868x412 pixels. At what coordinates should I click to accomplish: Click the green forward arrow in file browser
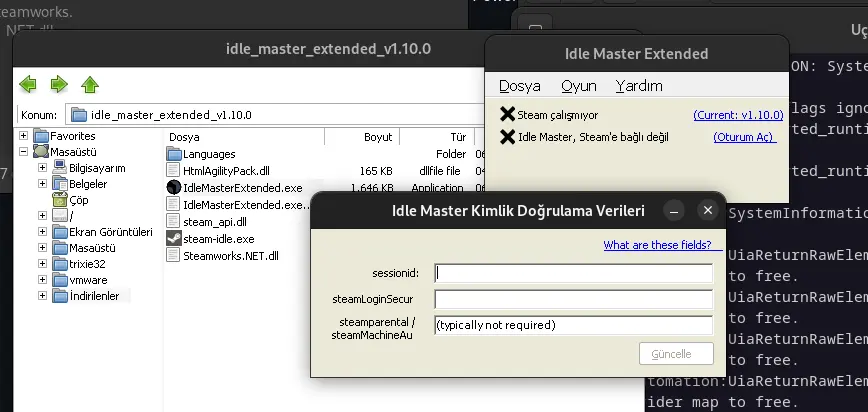59,85
